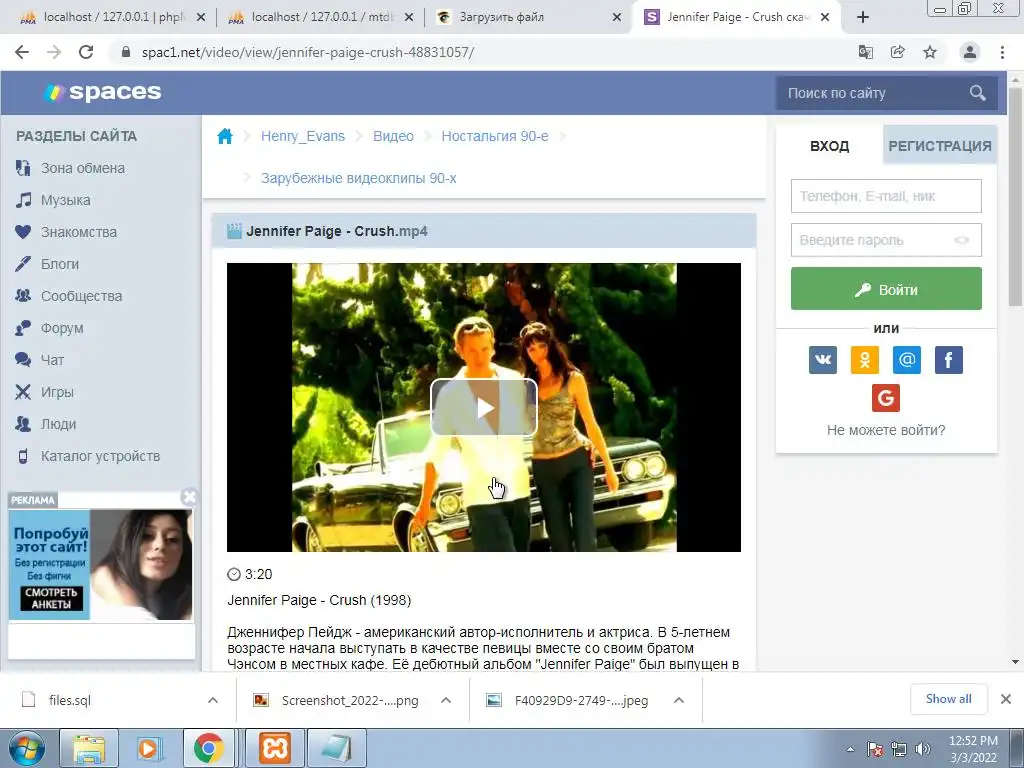The image size is (1024, 768).
Task: Close the Jennifer Paige browser tab
Action: [x=825, y=18]
